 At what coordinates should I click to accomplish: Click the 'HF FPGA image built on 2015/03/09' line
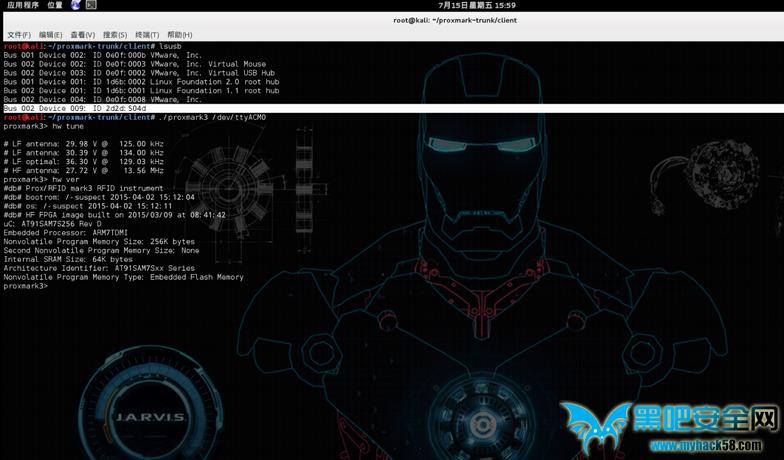point(114,215)
